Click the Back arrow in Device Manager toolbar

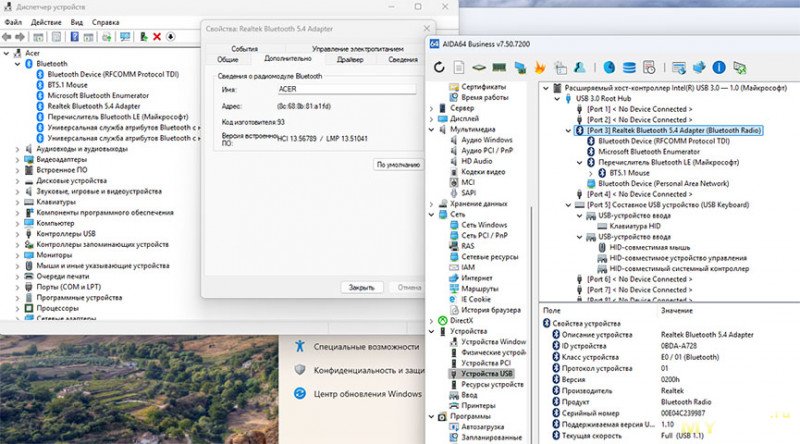[7, 37]
